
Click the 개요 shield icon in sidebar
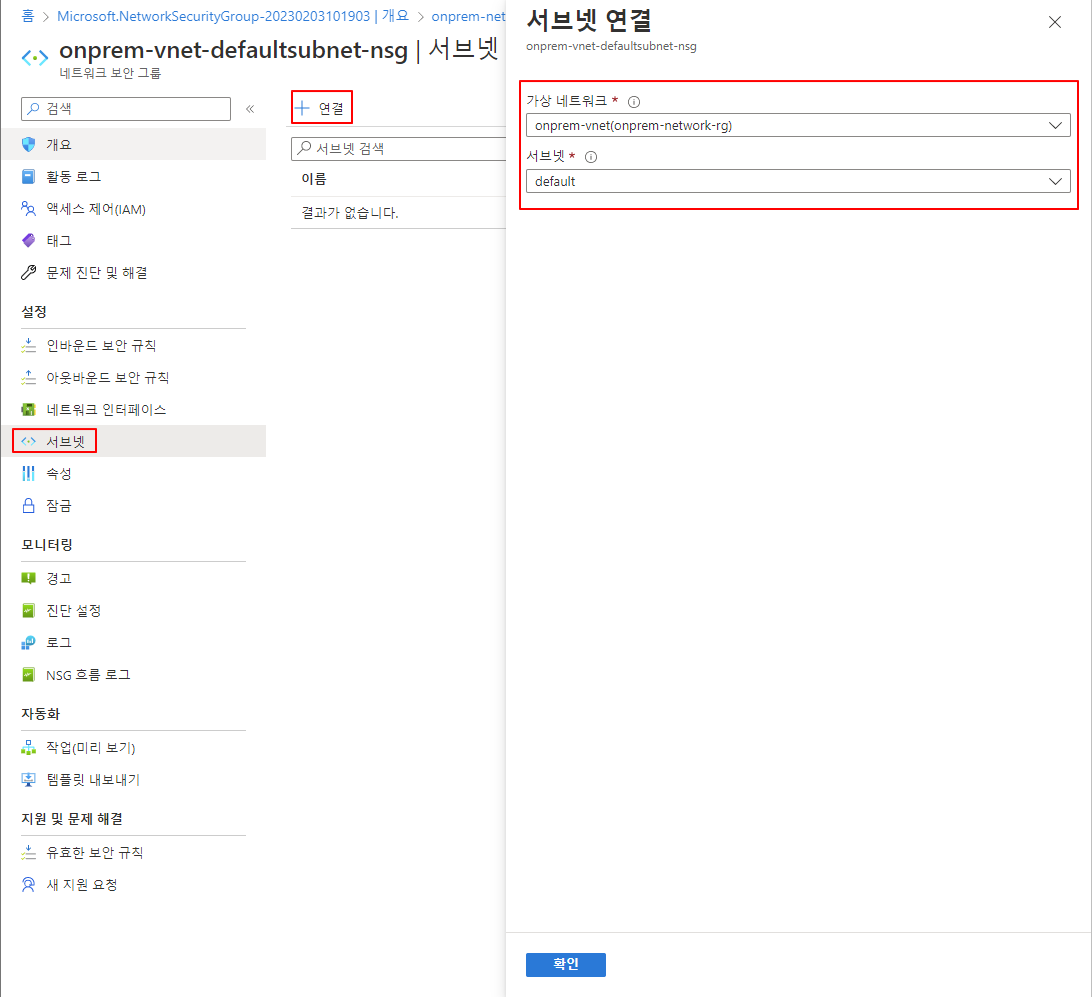pyautogui.click(x=29, y=144)
